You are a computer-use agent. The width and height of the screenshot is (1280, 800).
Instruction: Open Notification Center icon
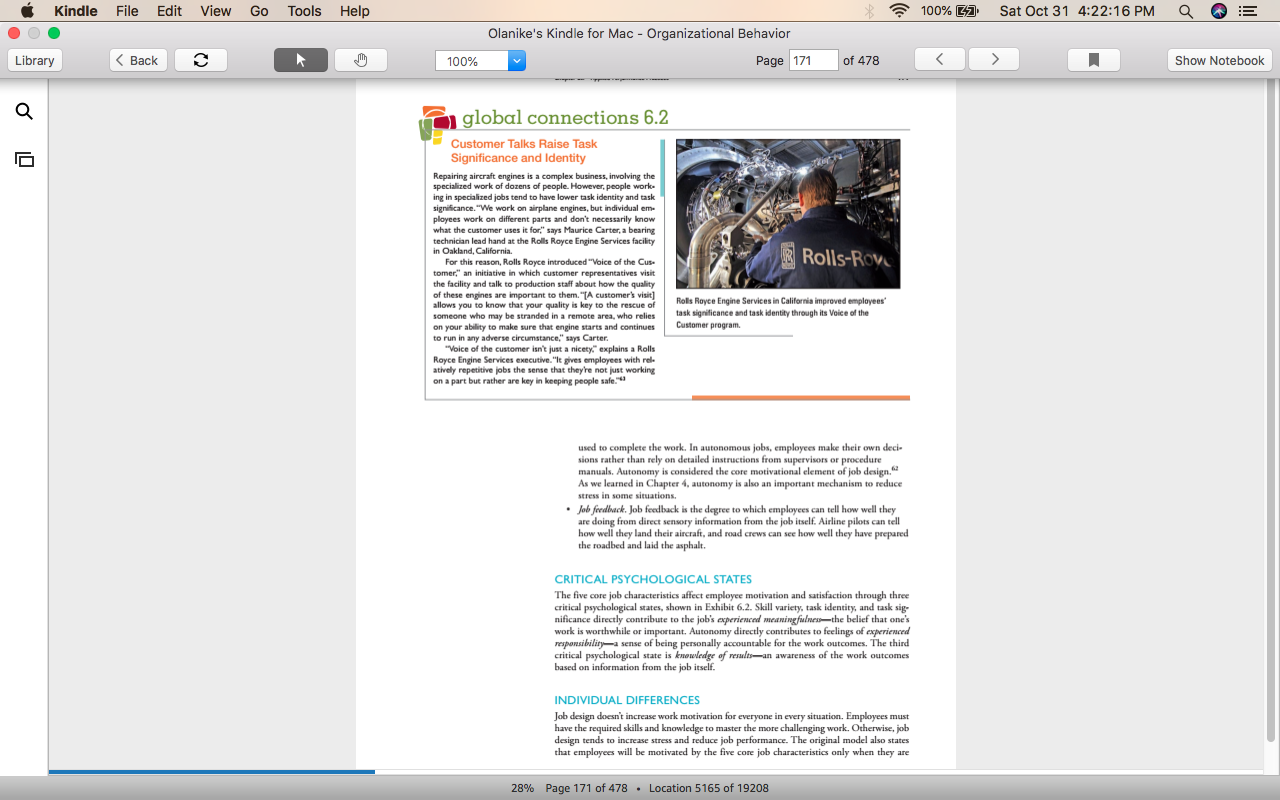(x=1247, y=11)
